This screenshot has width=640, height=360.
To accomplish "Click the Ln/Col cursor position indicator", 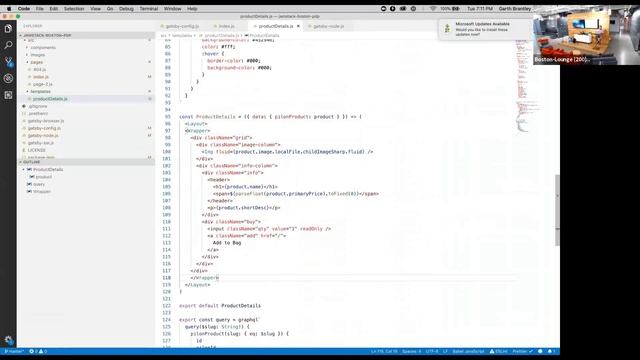I will 384,351.
